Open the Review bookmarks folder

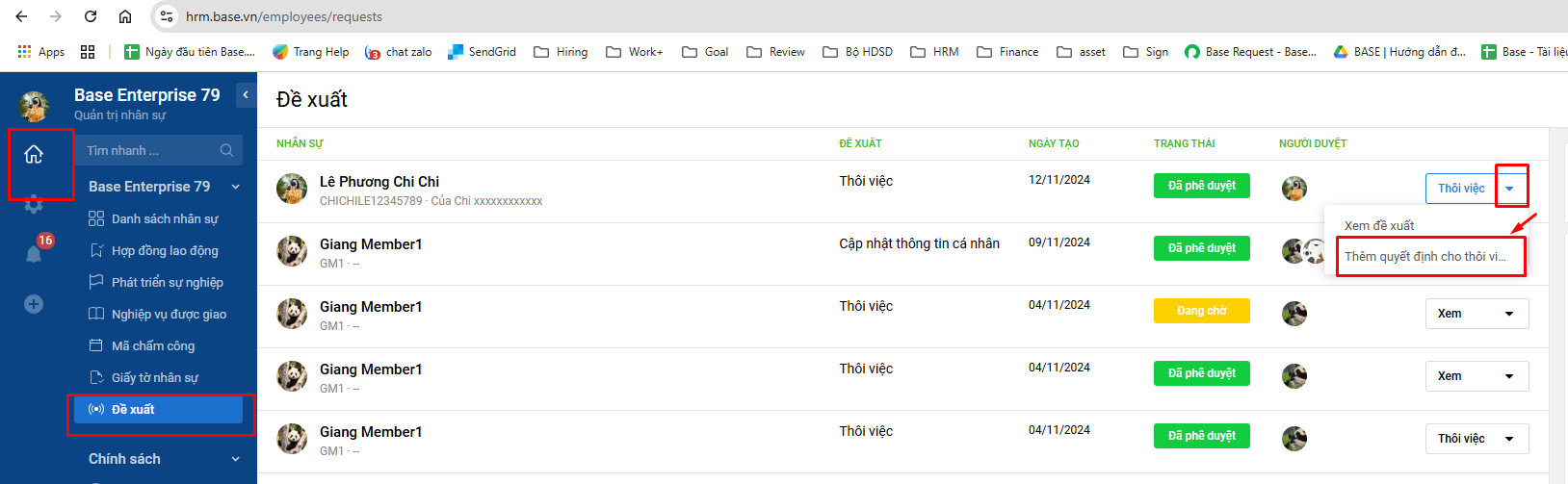775,52
